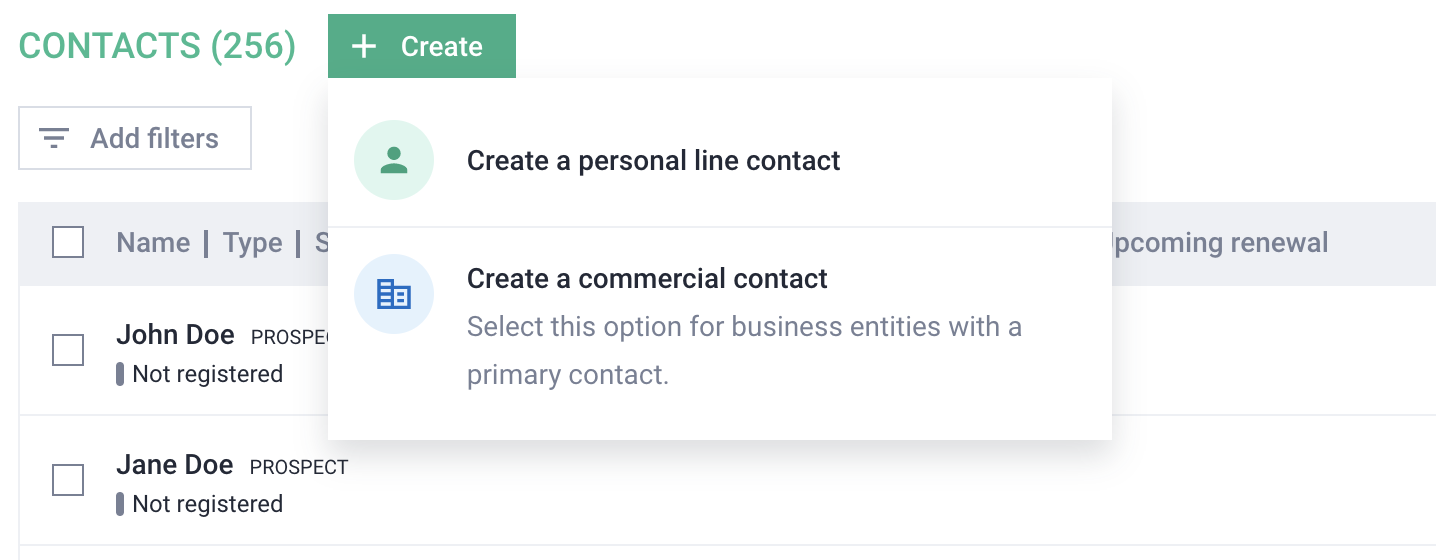Click the CONTACTS (256) heading
The height and width of the screenshot is (560, 1436).
click(x=157, y=46)
